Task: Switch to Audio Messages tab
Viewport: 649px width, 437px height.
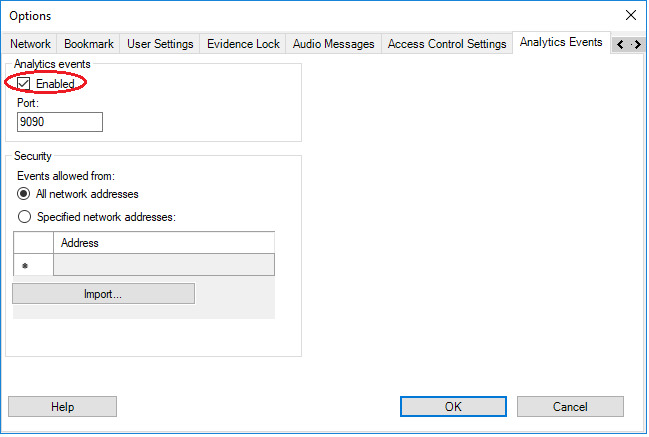Action: (333, 44)
